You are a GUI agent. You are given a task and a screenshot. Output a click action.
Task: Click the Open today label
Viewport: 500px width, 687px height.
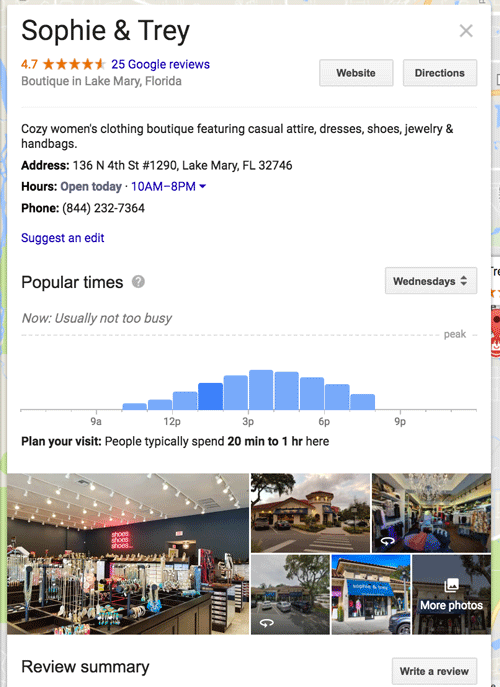tap(91, 187)
